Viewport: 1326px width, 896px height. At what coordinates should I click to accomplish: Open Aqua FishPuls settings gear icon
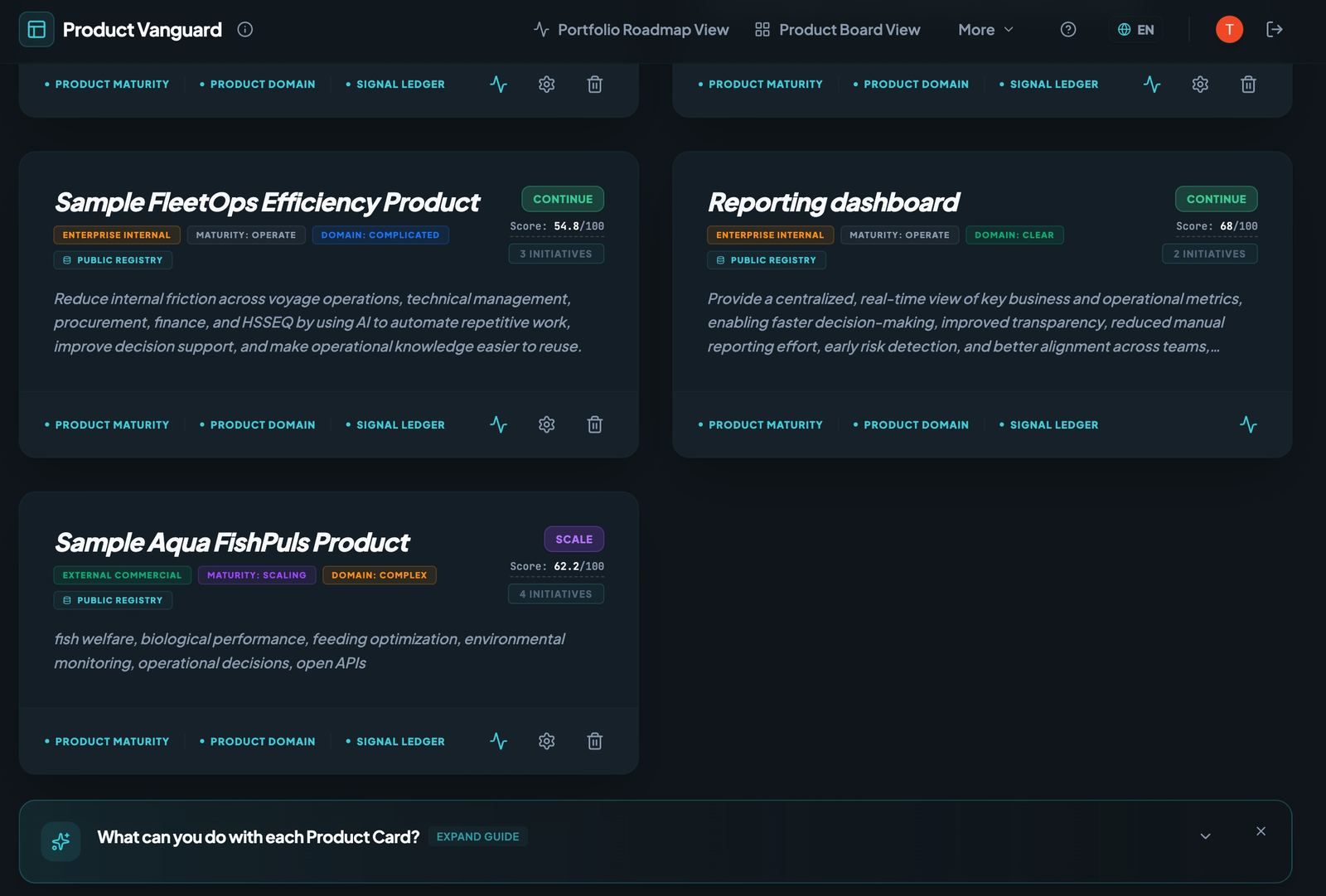[546, 742]
